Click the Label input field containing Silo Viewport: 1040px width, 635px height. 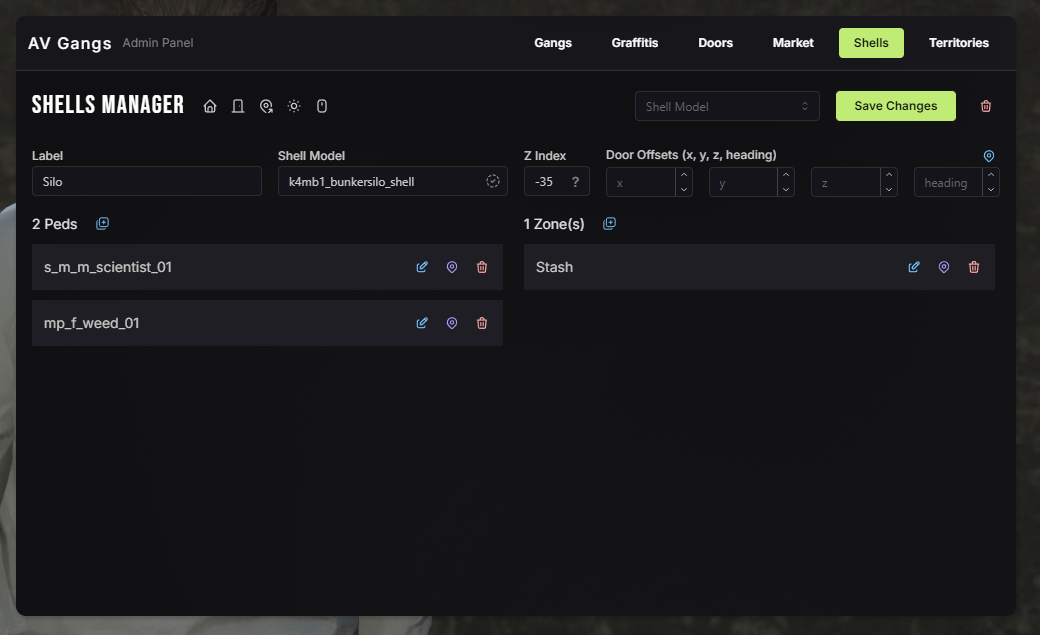coord(146,182)
